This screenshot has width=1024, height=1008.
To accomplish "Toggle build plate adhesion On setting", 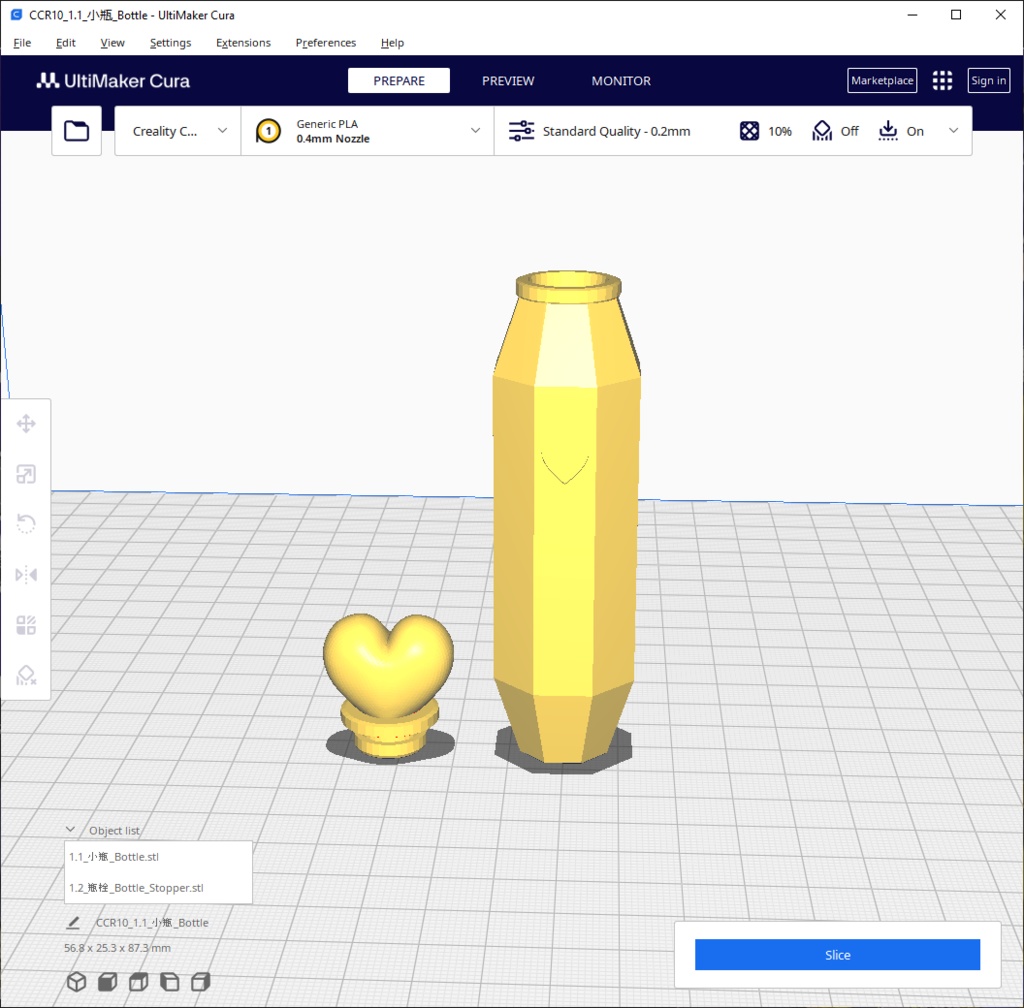I will [x=901, y=130].
